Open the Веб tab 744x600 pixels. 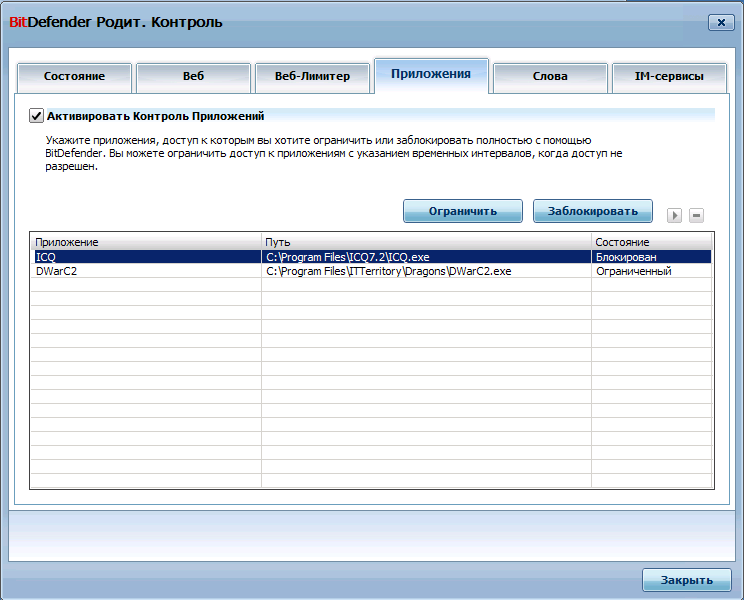tap(193, 77)
